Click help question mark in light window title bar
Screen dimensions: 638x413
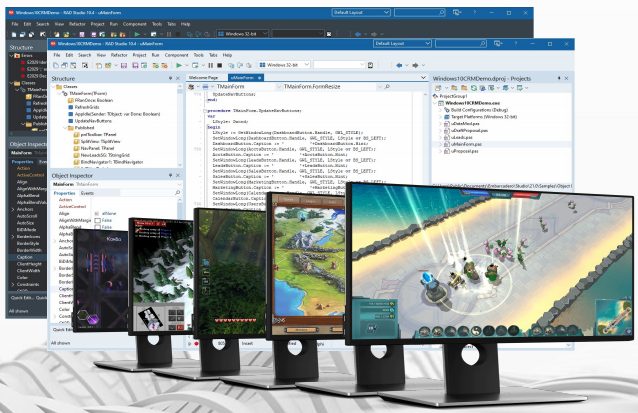click(x=516, y=44)
